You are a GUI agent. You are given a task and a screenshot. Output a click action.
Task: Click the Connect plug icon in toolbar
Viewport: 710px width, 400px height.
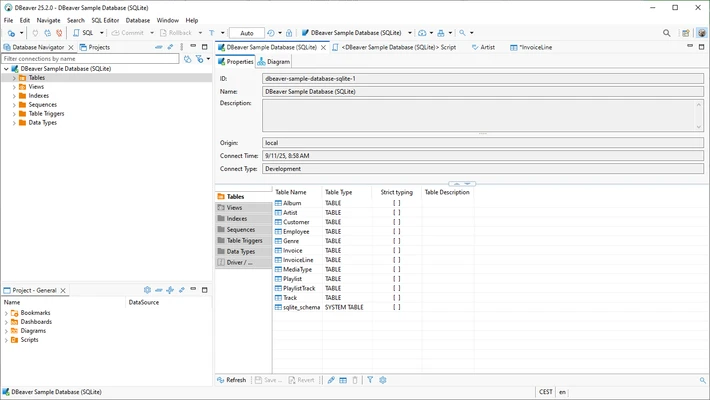(x=35, y=33)
